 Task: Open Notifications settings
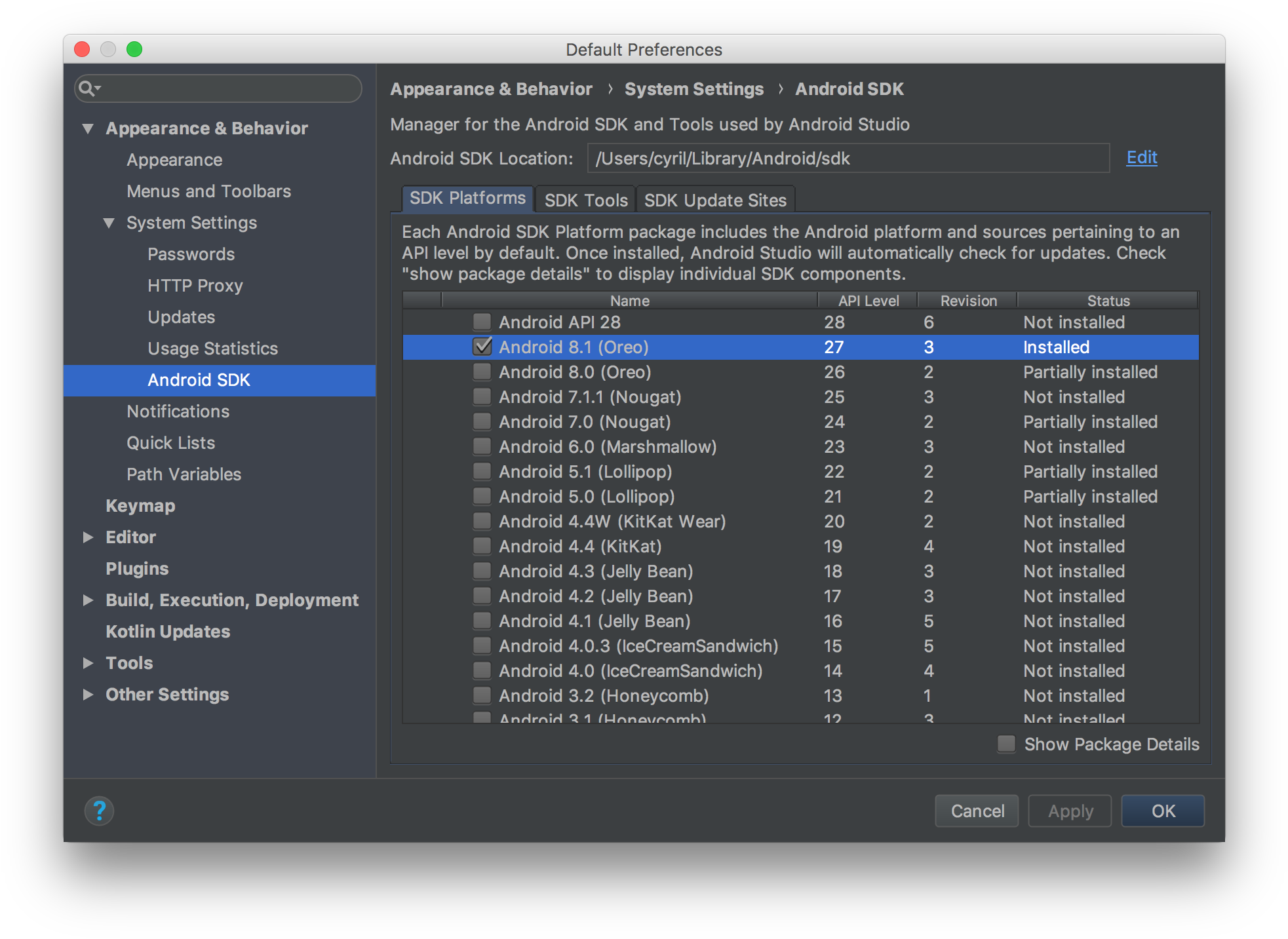point(178,412)
